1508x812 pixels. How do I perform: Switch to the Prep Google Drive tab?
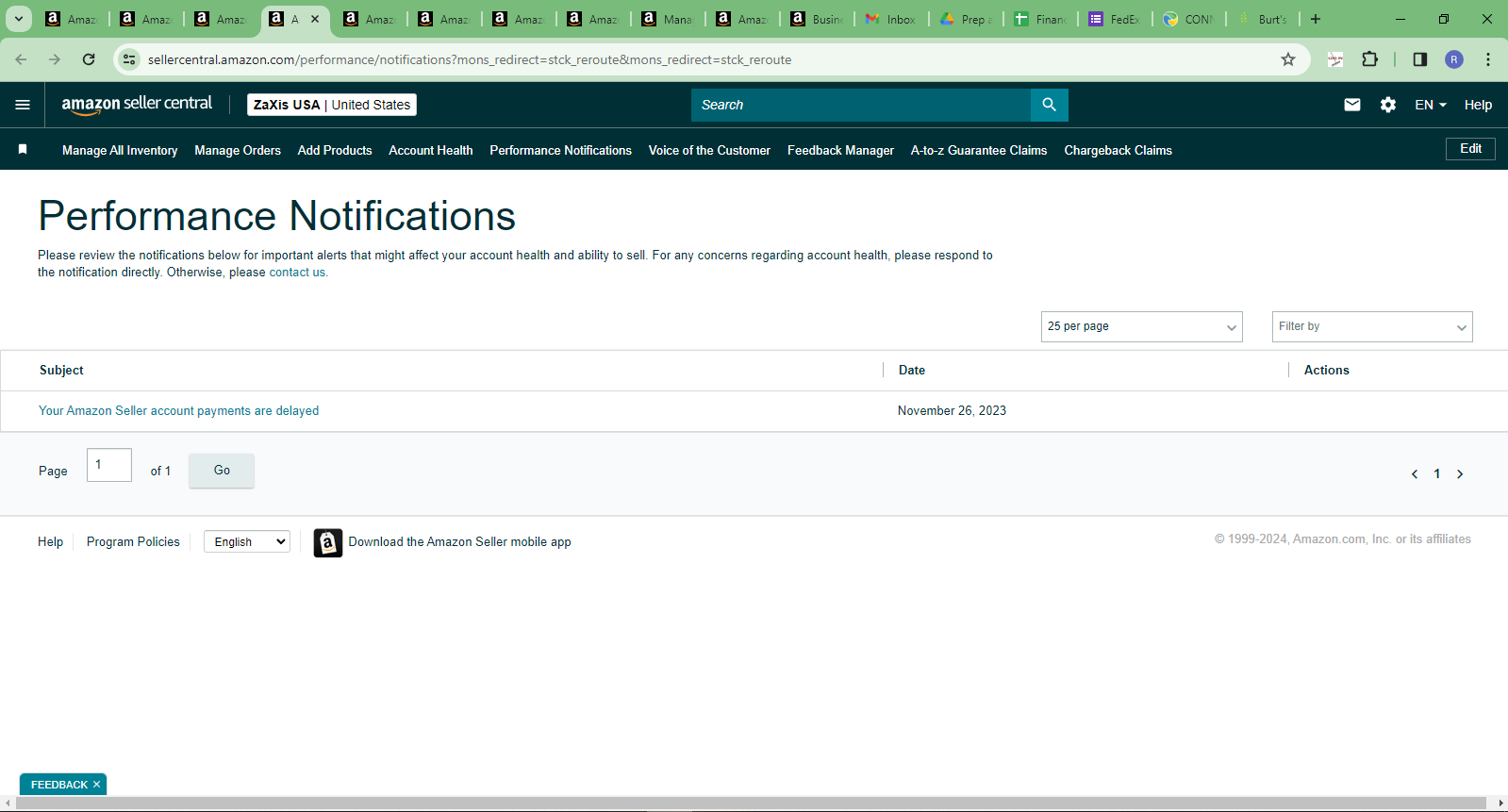click(x=966, y=19)
